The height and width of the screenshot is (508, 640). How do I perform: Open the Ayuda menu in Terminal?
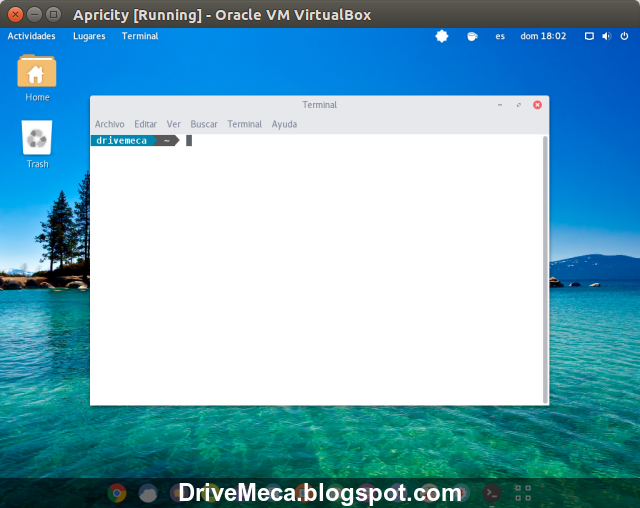point(284,124)
